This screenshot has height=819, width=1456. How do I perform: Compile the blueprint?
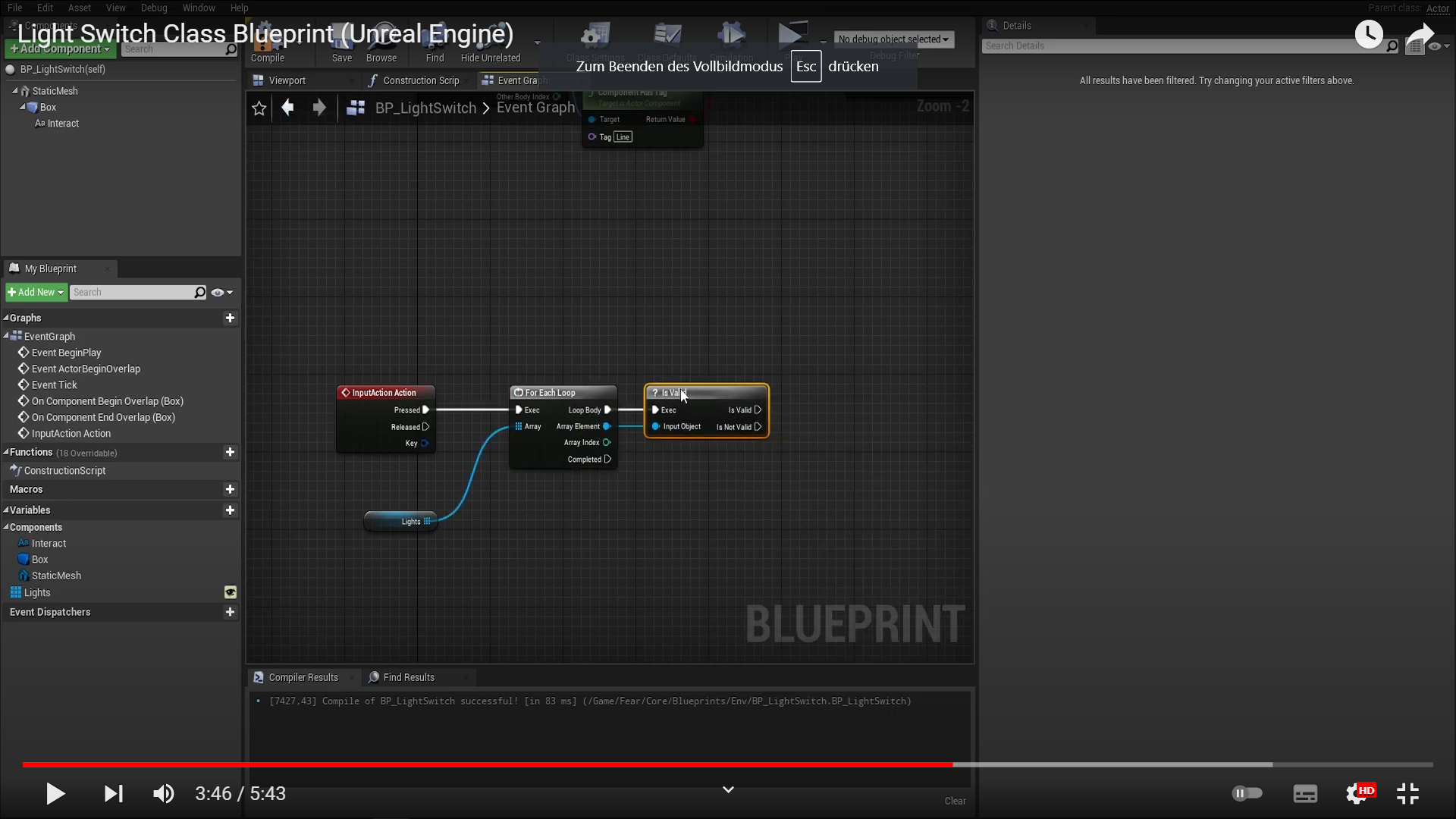[x=268, y=43]
